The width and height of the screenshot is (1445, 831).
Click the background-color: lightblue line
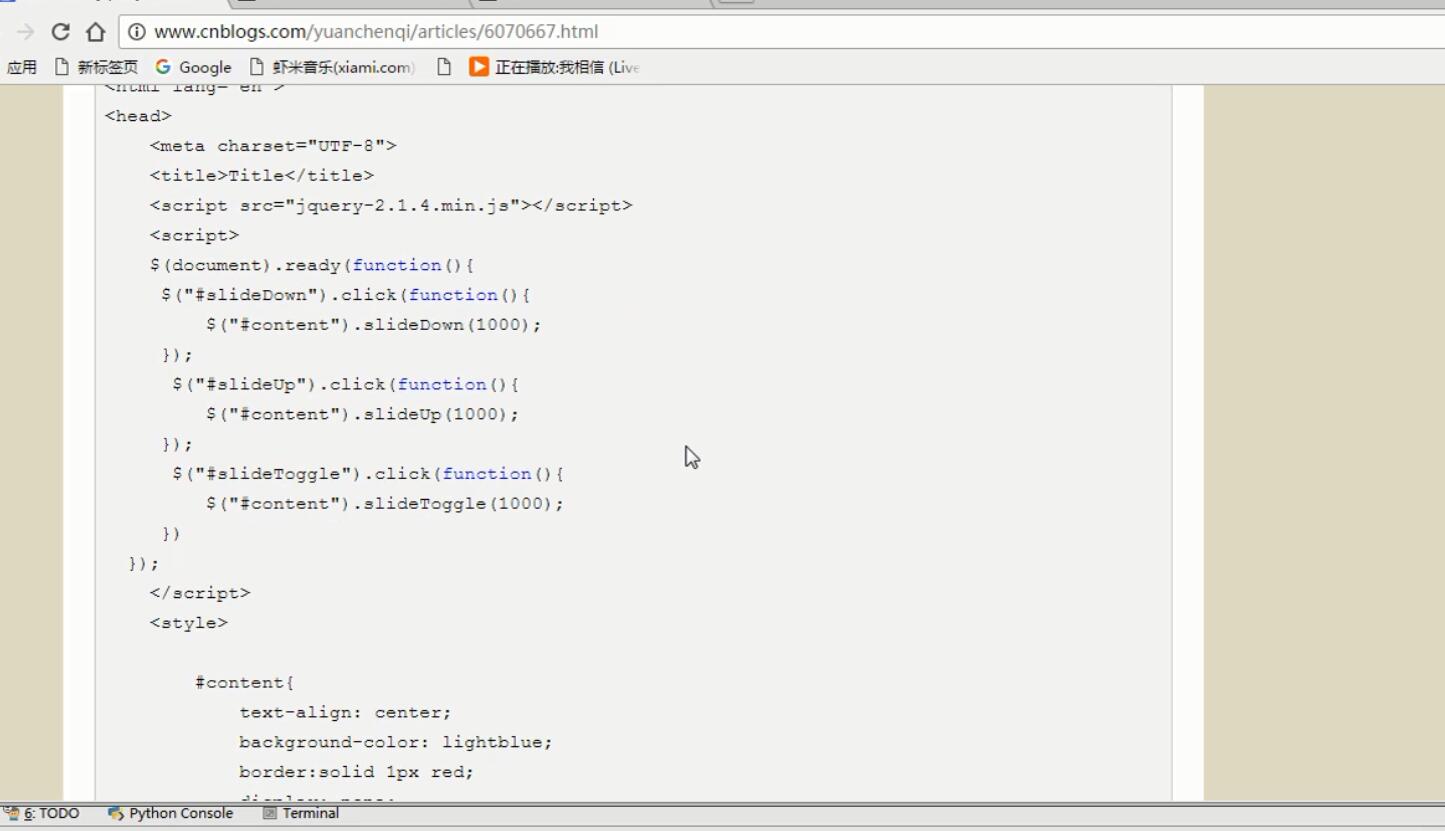pos(396,742)
